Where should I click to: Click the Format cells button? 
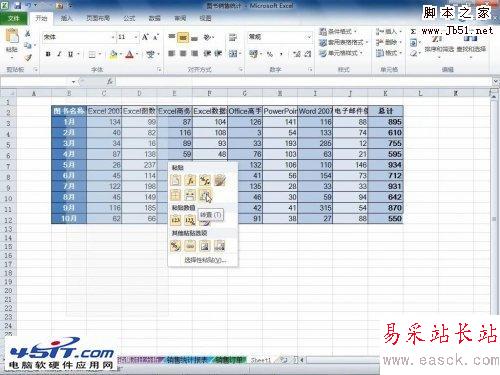pos(389,53)
